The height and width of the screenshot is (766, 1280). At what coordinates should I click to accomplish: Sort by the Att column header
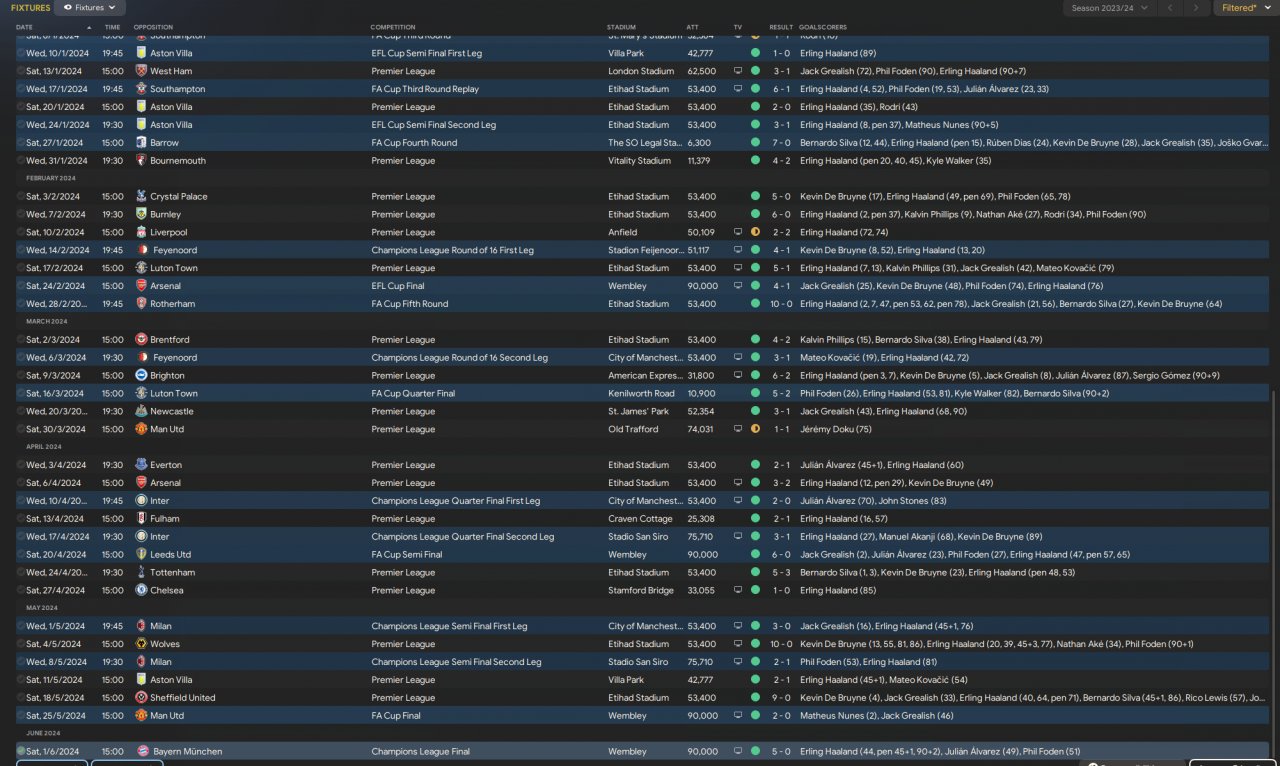[x=693, y=27]
